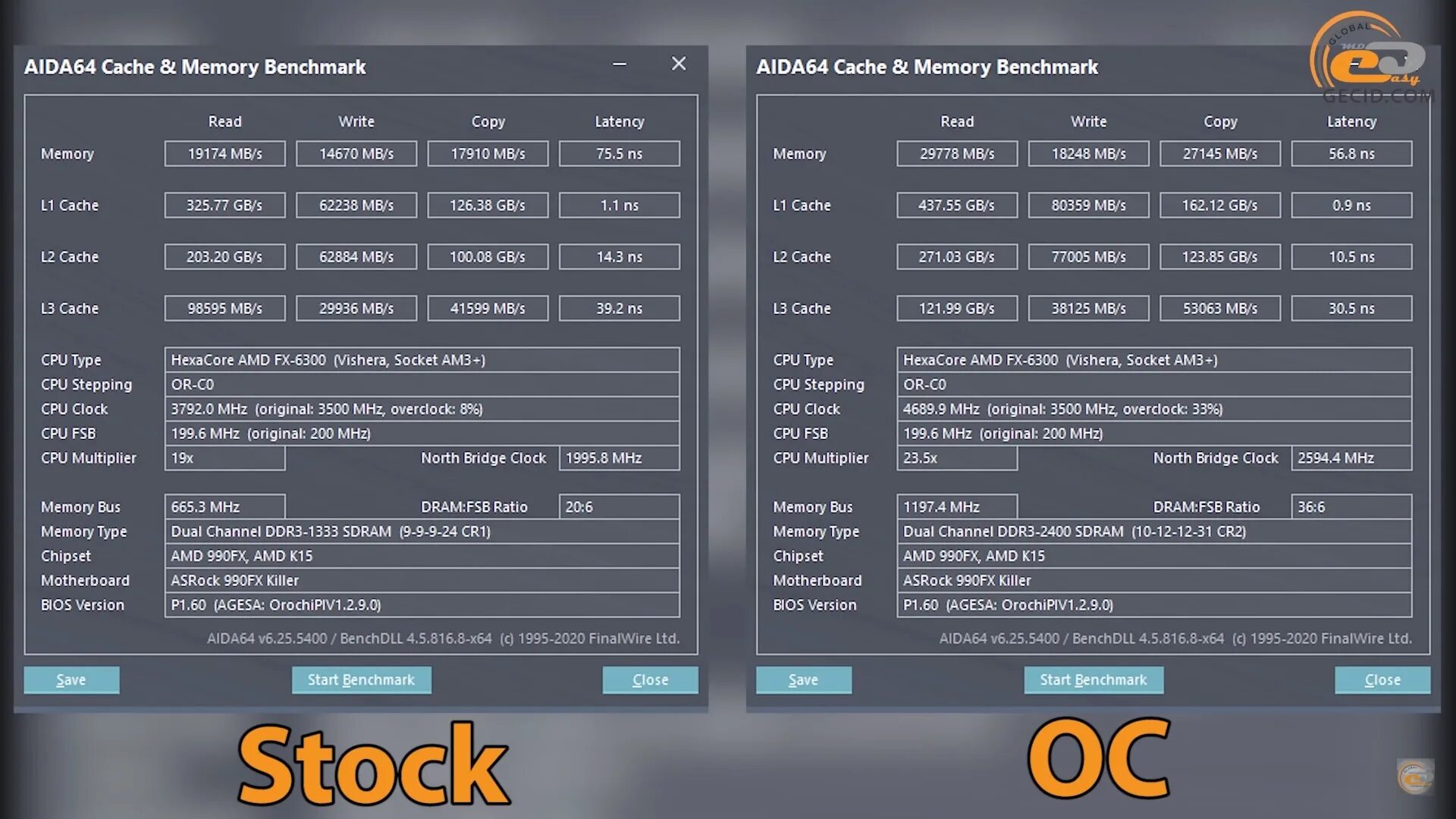This screenshot has width=1456, height=819.
Task: Click Save in Stock benchmark window
Action: tap(71, 680)
